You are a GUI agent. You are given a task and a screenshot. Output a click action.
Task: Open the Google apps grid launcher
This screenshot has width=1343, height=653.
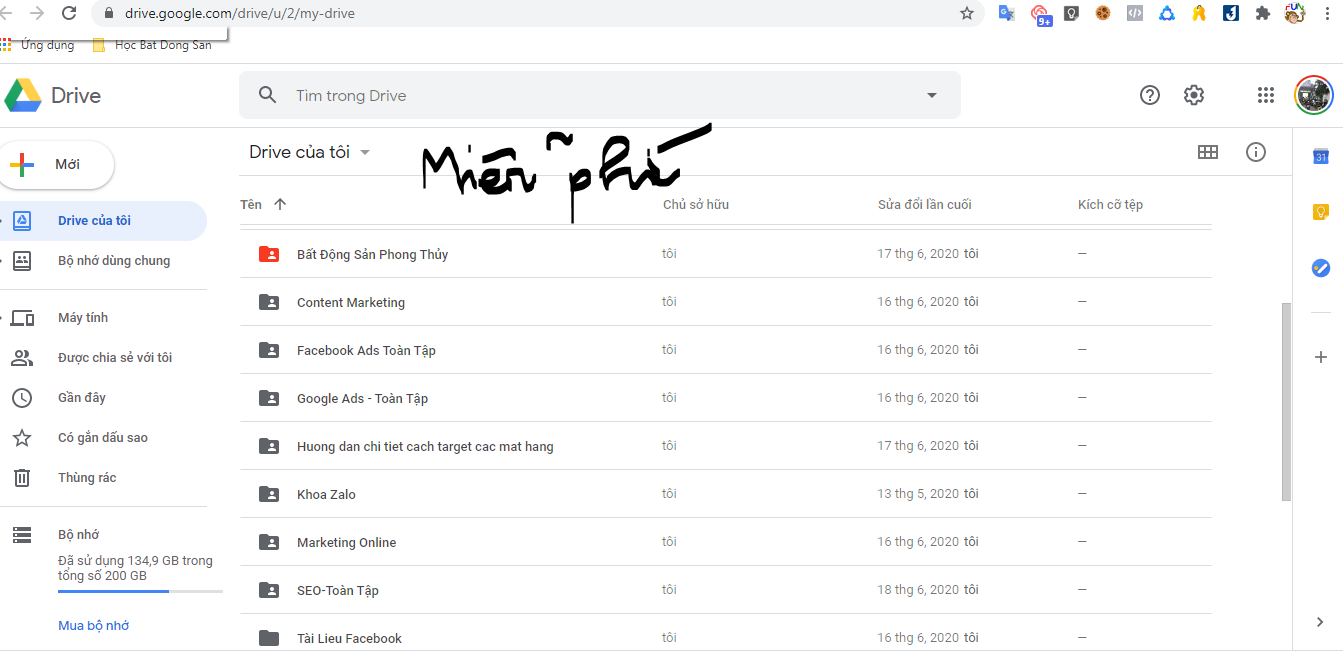1266,95
